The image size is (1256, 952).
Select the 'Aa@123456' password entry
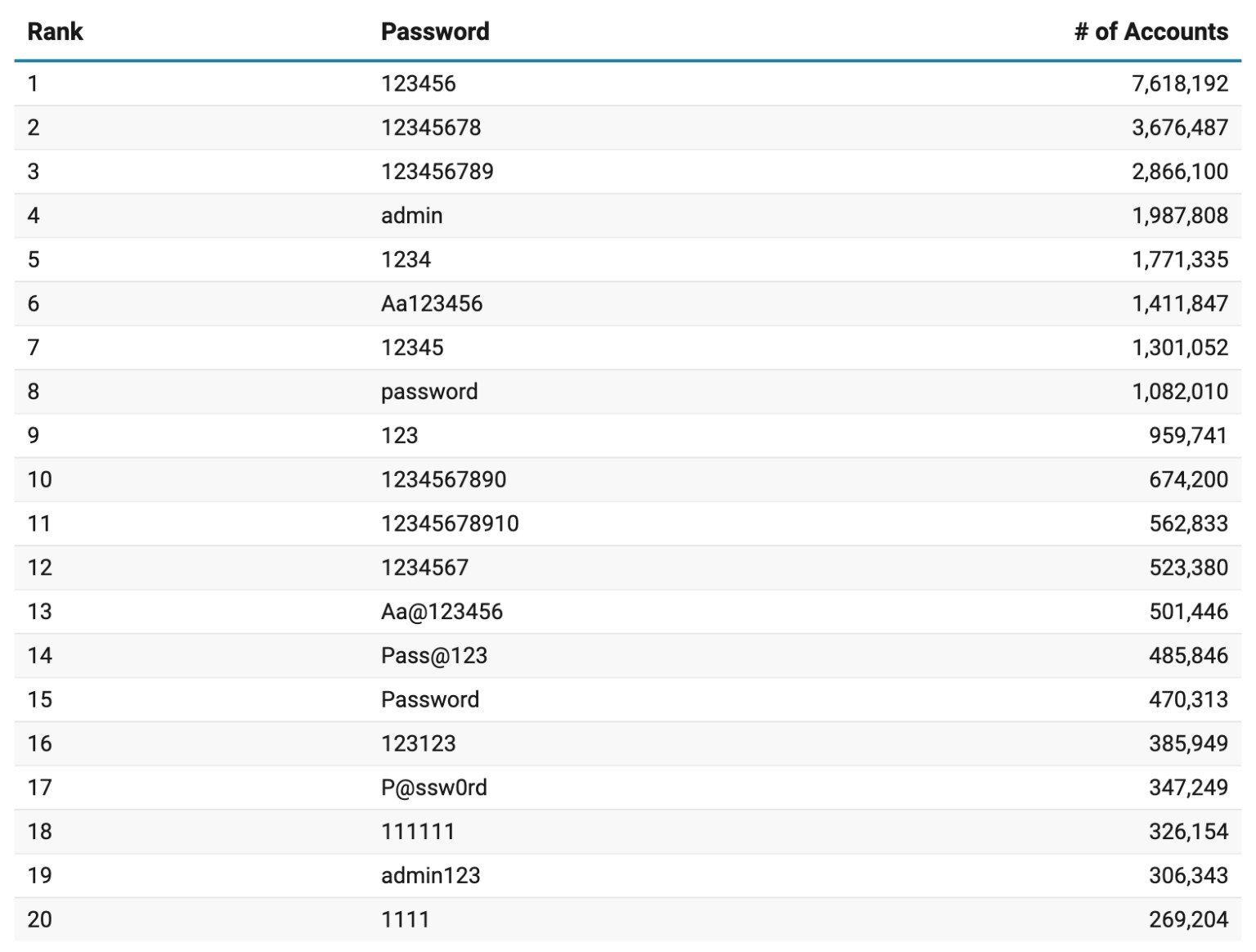tap(442, 612)
